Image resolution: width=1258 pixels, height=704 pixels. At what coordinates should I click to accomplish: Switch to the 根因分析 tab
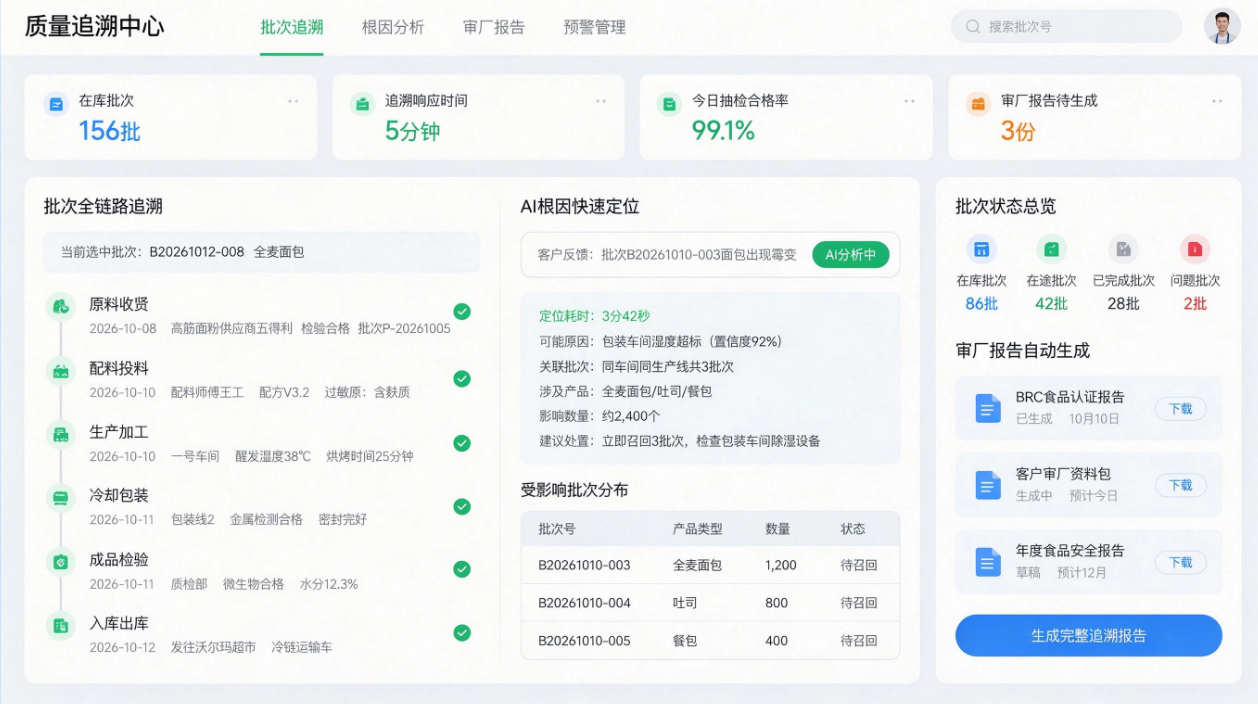[x=393, y=27]
